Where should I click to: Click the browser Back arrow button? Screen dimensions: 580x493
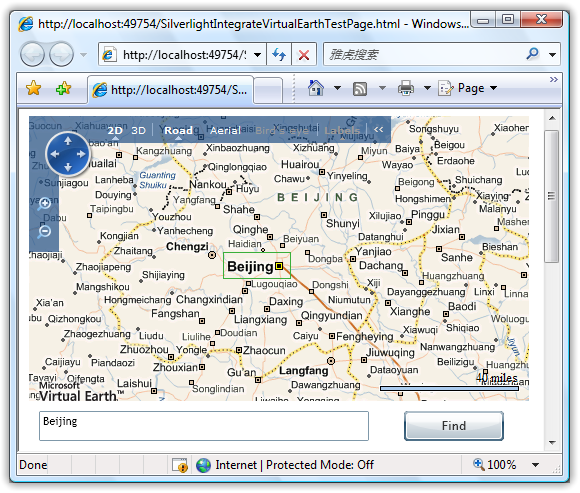point(32,55)
